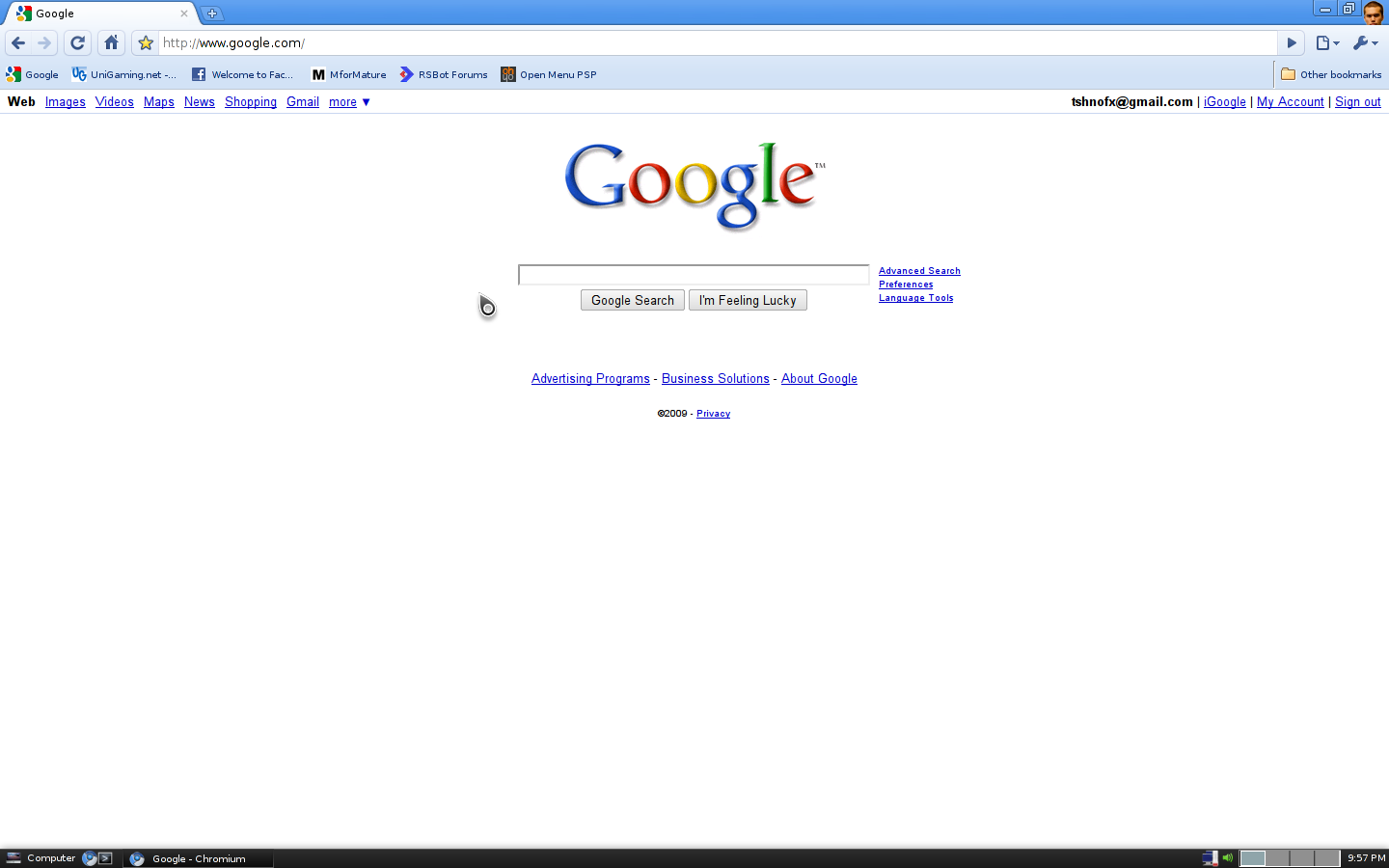This screenshot has width=1389, height=868.
Task: Open the page control menu
Action: (1328, 42)
